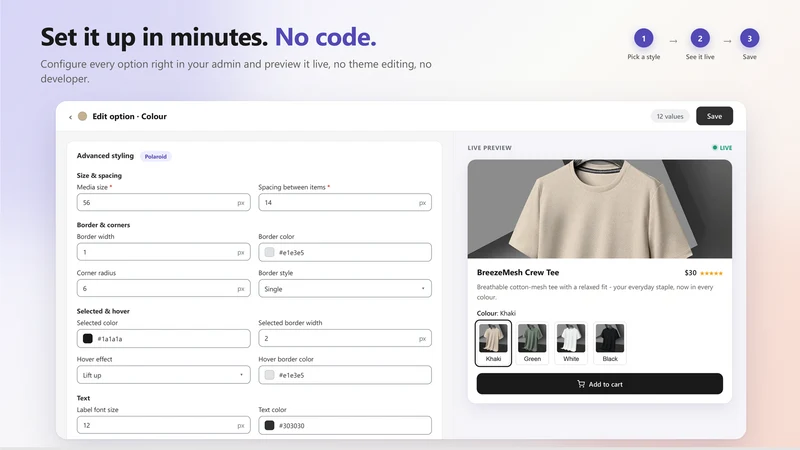This screenshot has width=800, height=450.
Task: Click the khaki colour dot next to Edit option
Action: [82, 116]
